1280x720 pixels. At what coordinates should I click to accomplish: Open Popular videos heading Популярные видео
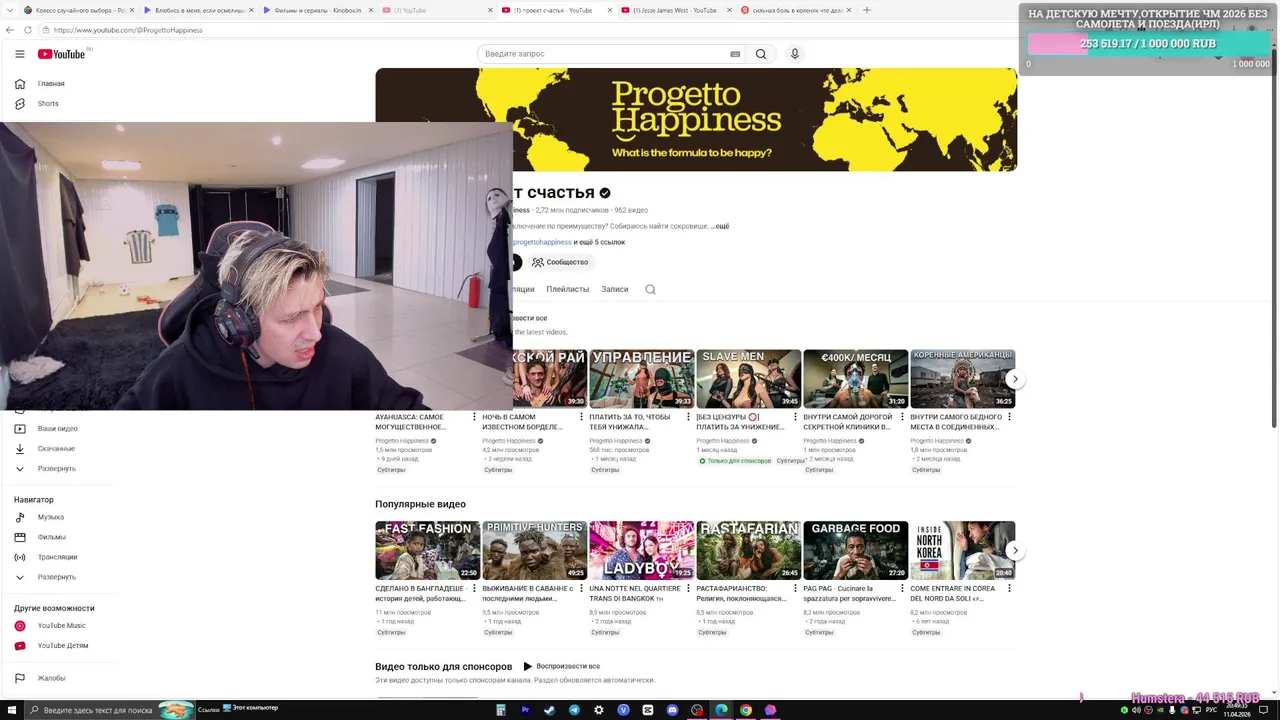[x=420, y=504]
